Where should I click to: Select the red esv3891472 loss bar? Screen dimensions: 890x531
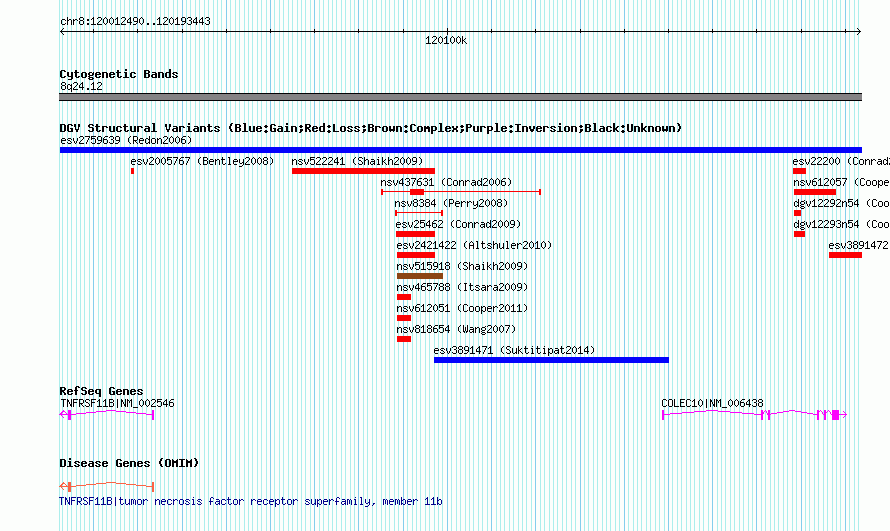[x=845, y=255]
